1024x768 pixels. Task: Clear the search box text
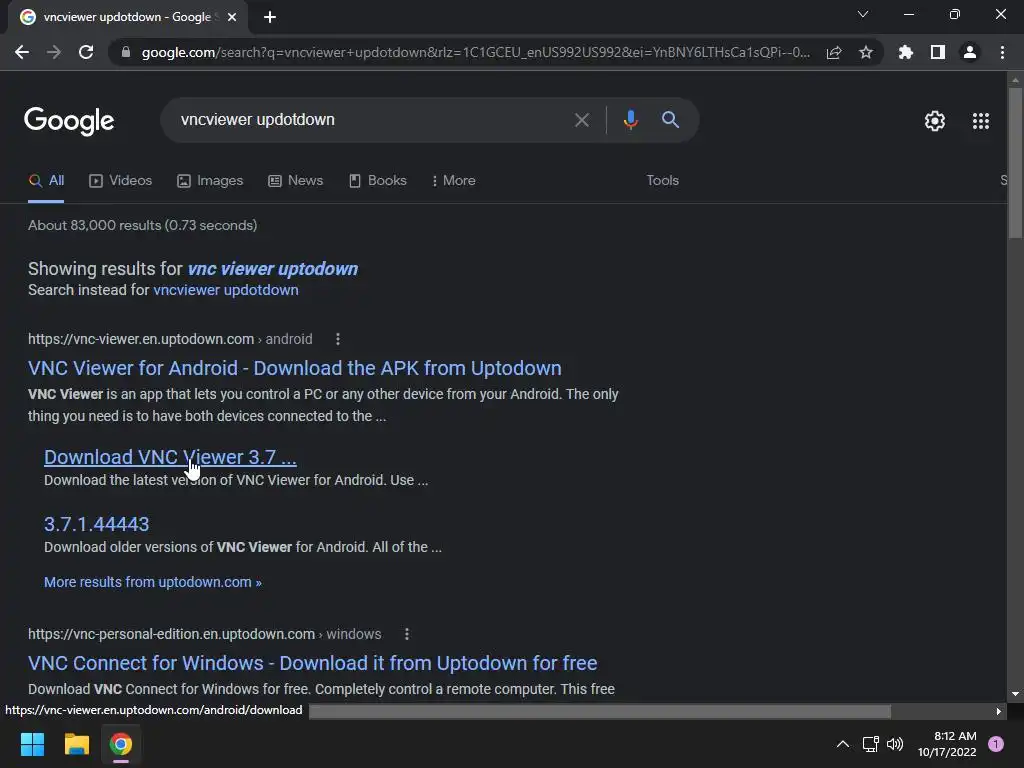(x=581, y=120)
